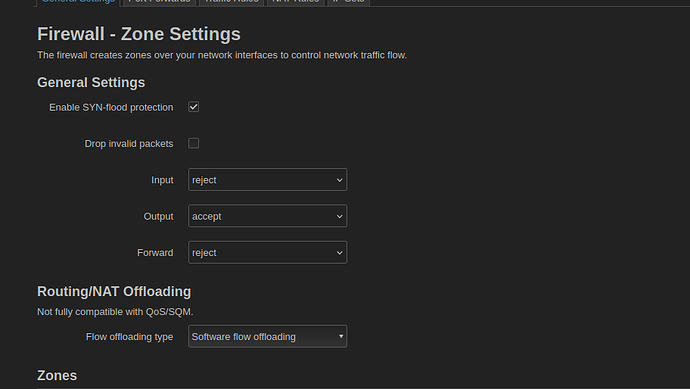
Task: Switch to the Port Forwards tab
Action: 159,2
